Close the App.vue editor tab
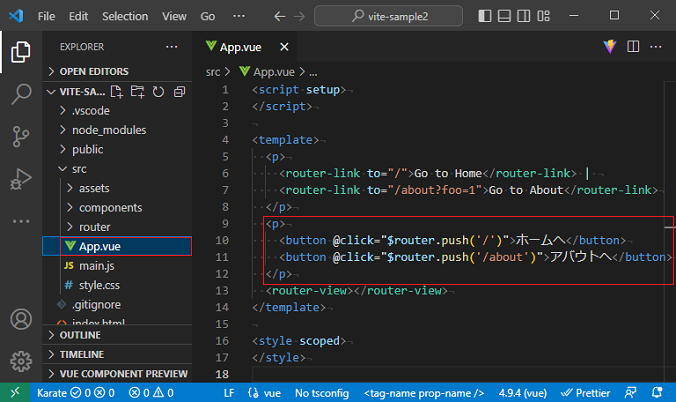 [284, 47]
